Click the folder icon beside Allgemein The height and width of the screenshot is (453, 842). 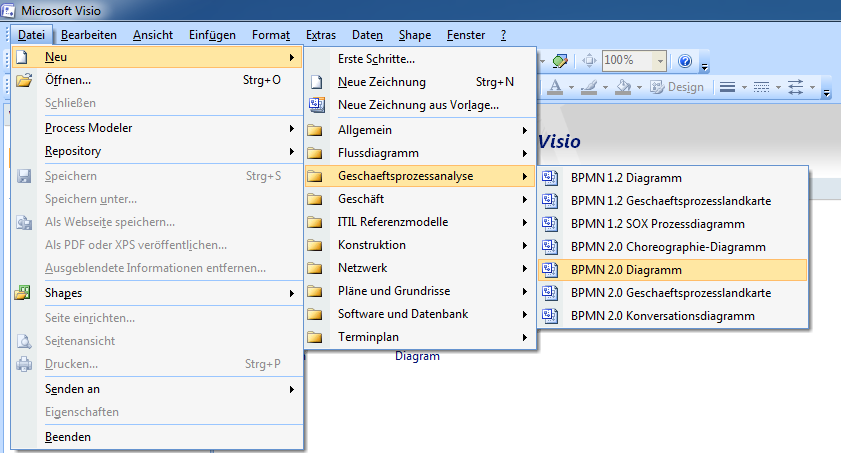tap(315, 130)
